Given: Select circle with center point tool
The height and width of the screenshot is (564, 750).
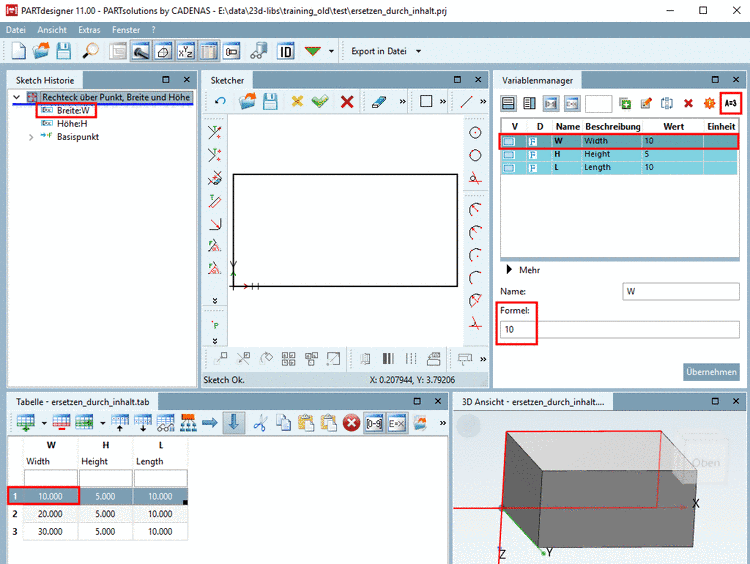Looking at the screenshot, I should tap(475, 133).
